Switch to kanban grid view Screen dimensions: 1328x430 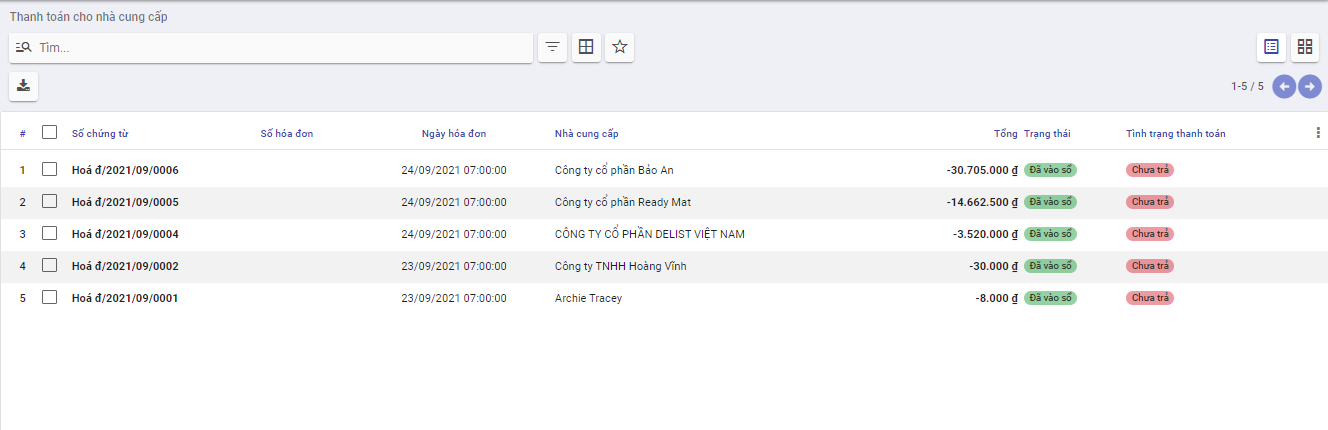[x=1305, y=47]
